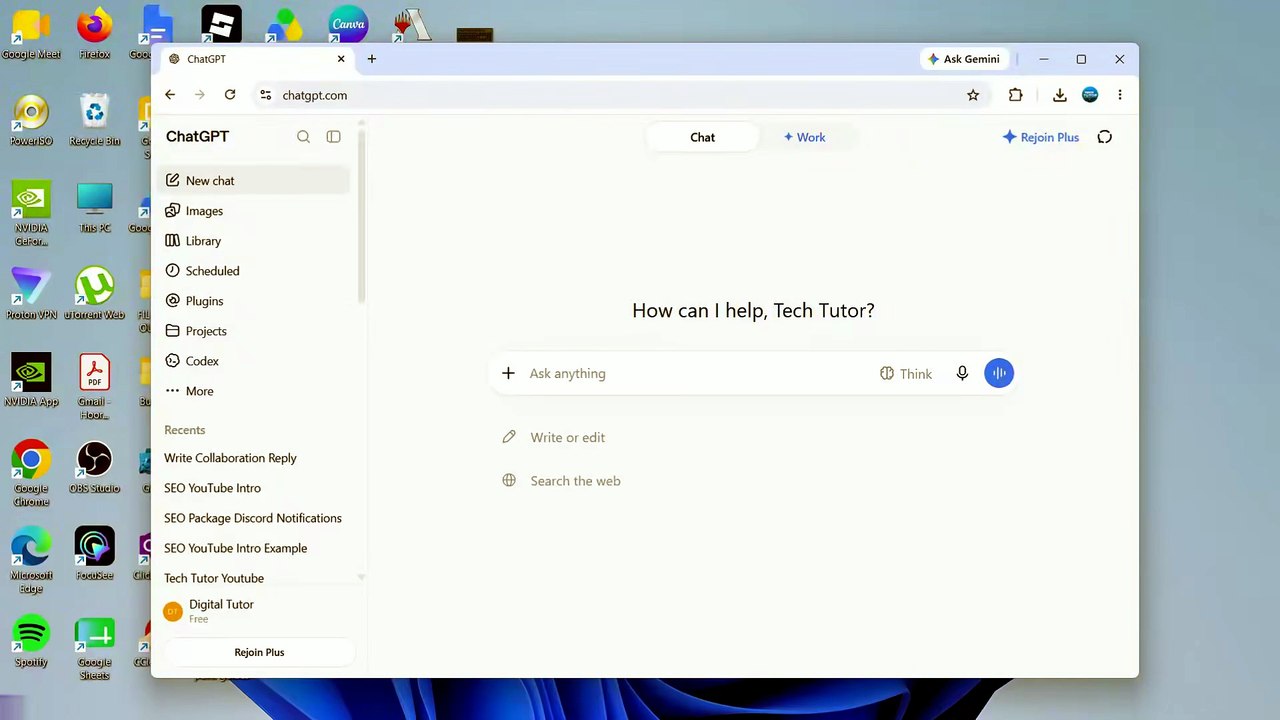The height and width of the screenshot is (720, 1280).
Task: Expand the More sidebar options
Action: 254,391
